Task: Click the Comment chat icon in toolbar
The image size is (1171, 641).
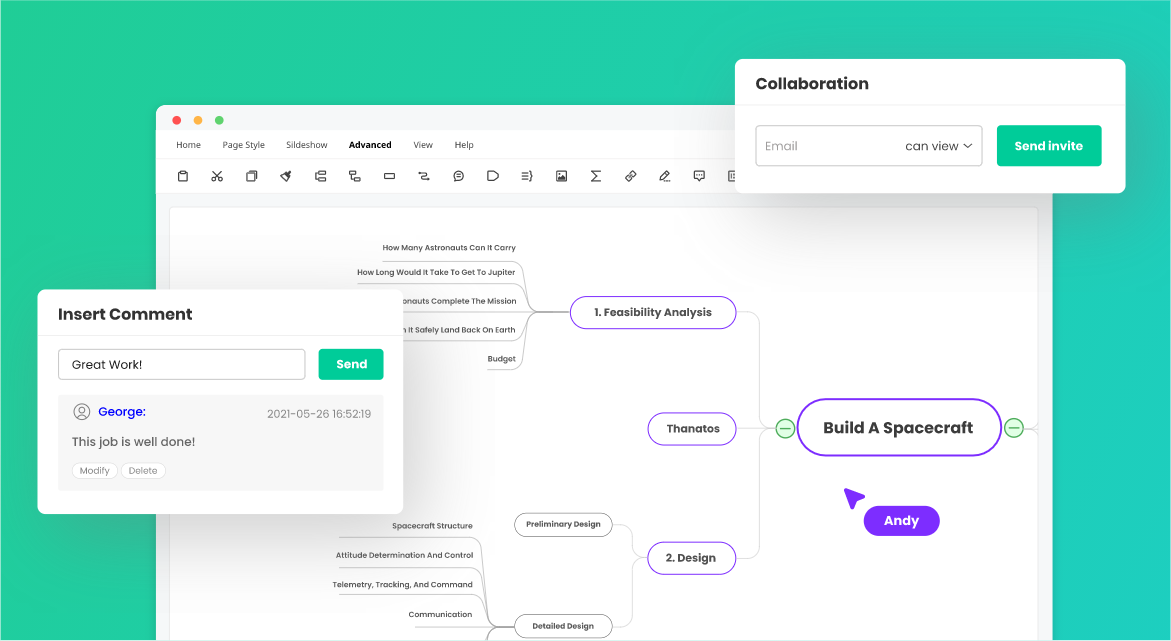Action: (699, 176)
